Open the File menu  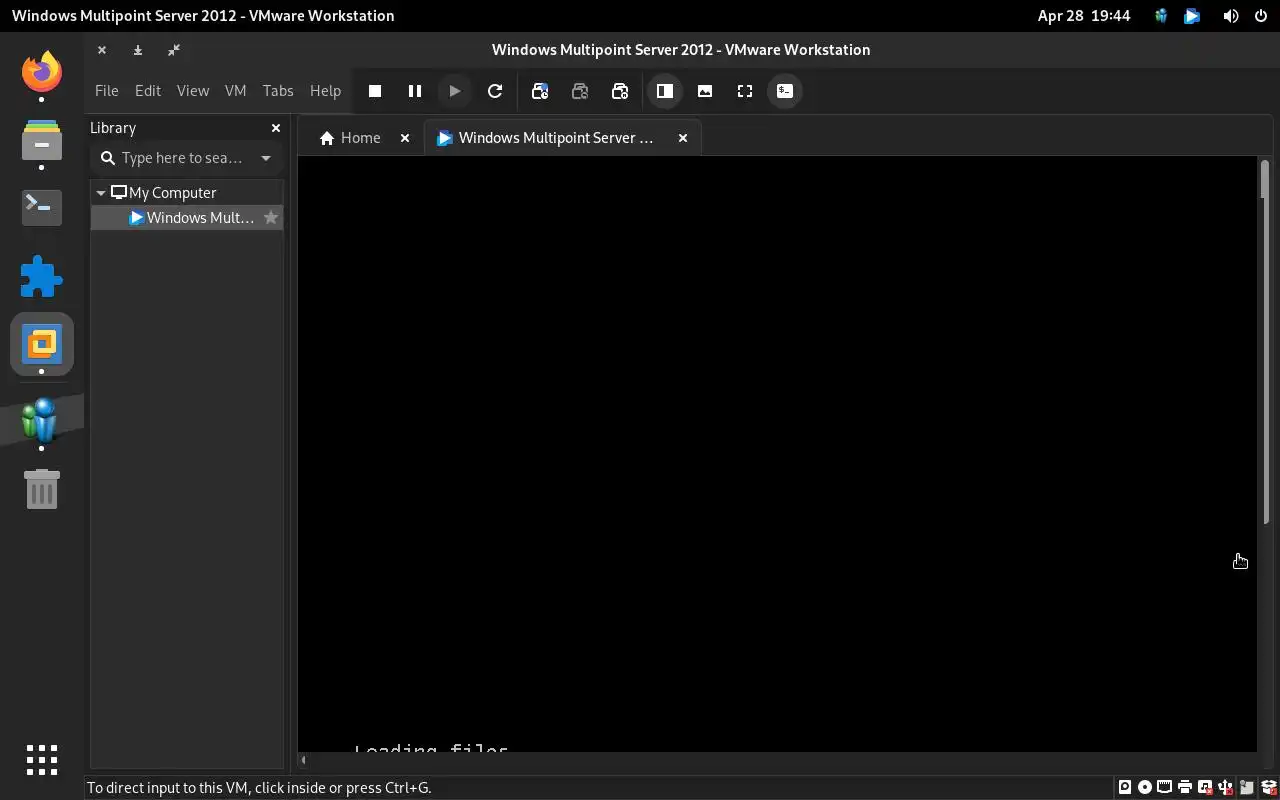tap(106, 90)
